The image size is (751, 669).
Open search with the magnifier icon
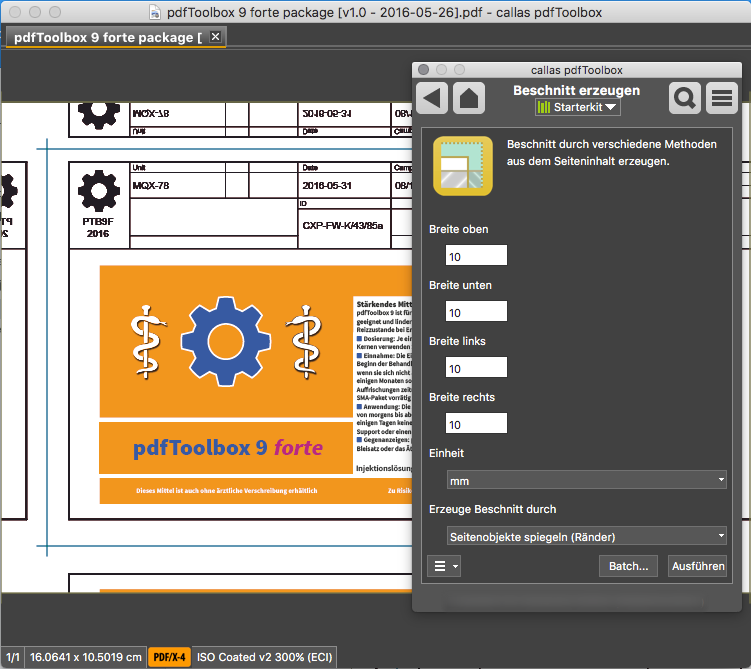[x=684, y=98]
